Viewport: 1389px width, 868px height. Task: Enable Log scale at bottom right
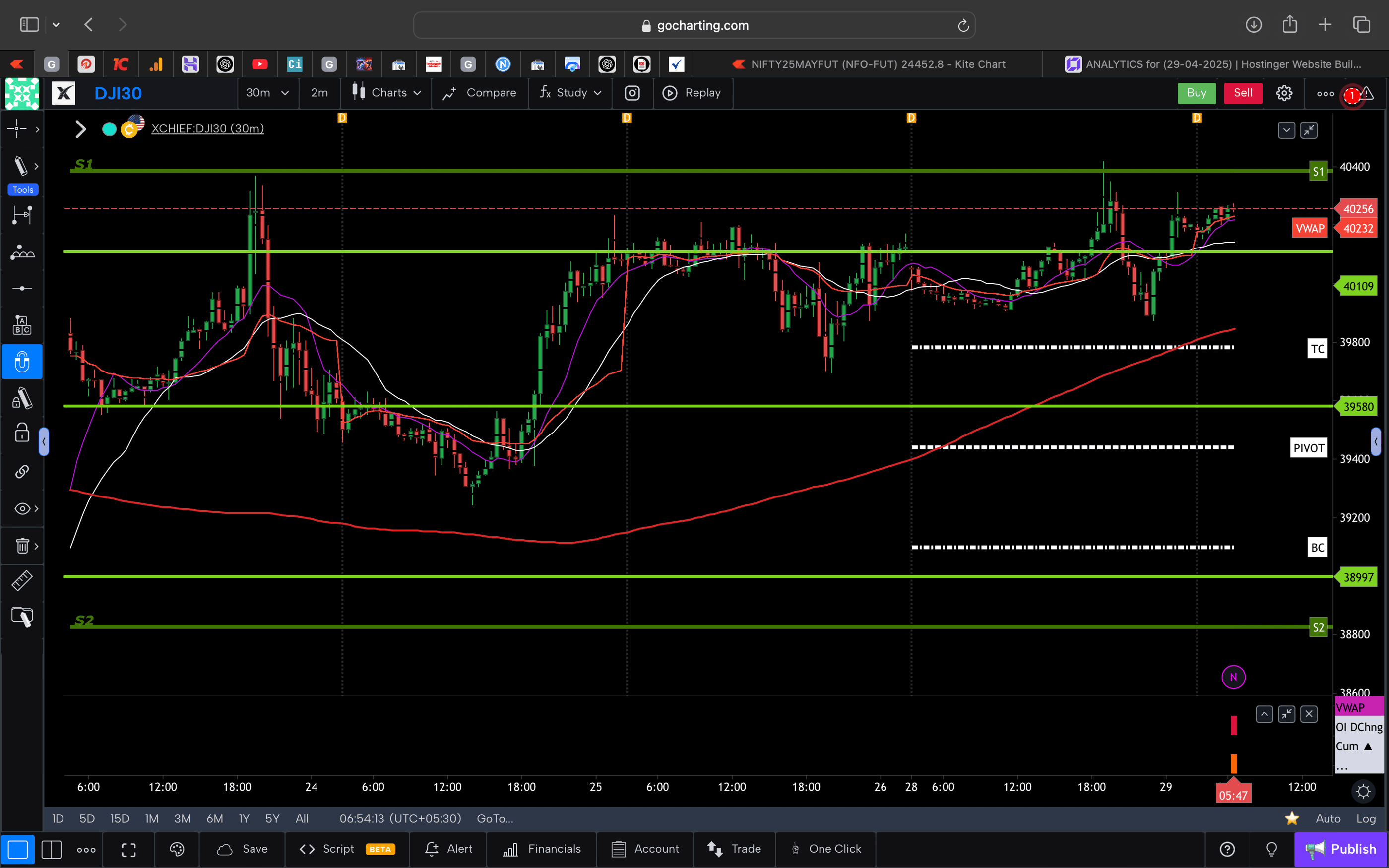(x=1367, y=818)
